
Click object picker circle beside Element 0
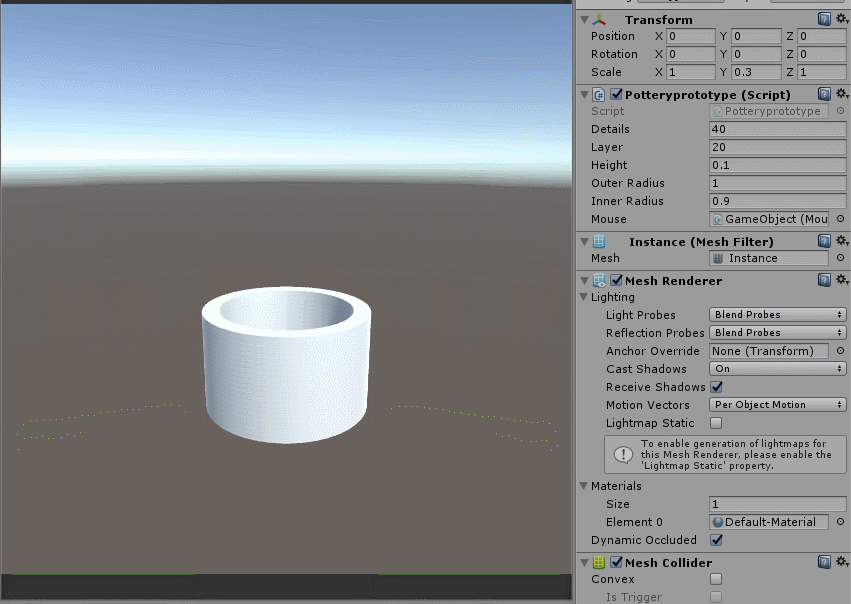click(x=840, y=522)
